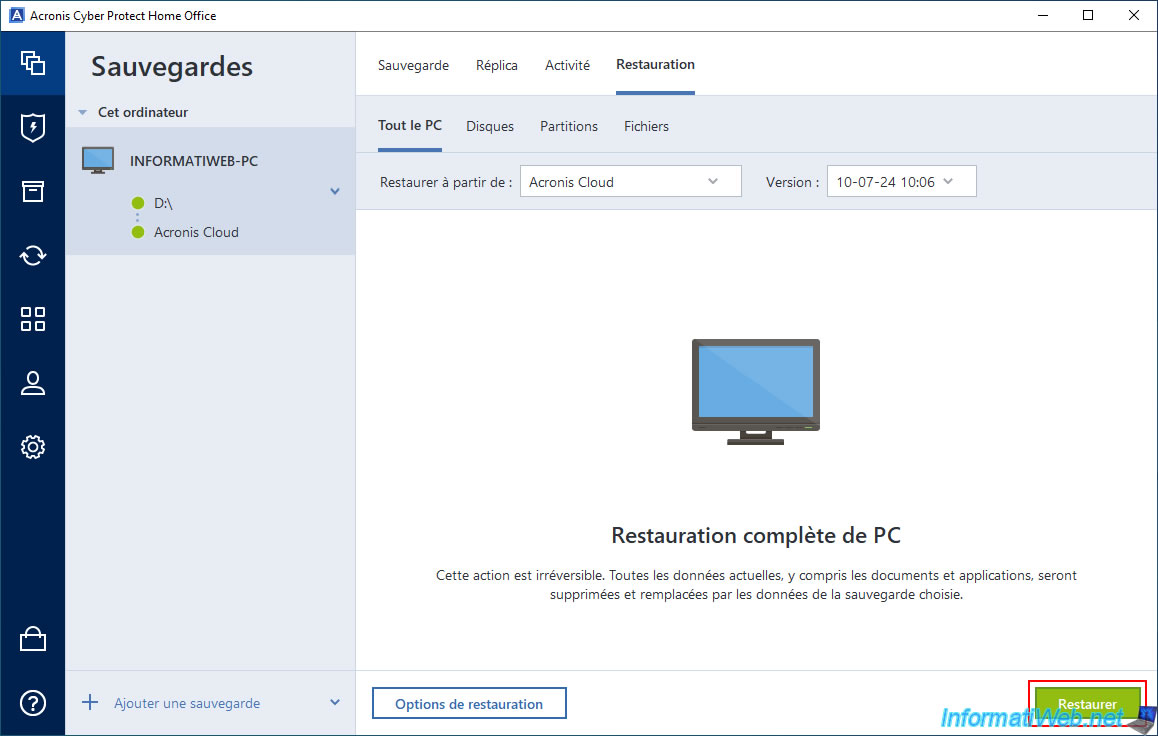Click the Acronis Cloud destination entry
Viewport: 1158px width, 736px height.
point(196,232)
